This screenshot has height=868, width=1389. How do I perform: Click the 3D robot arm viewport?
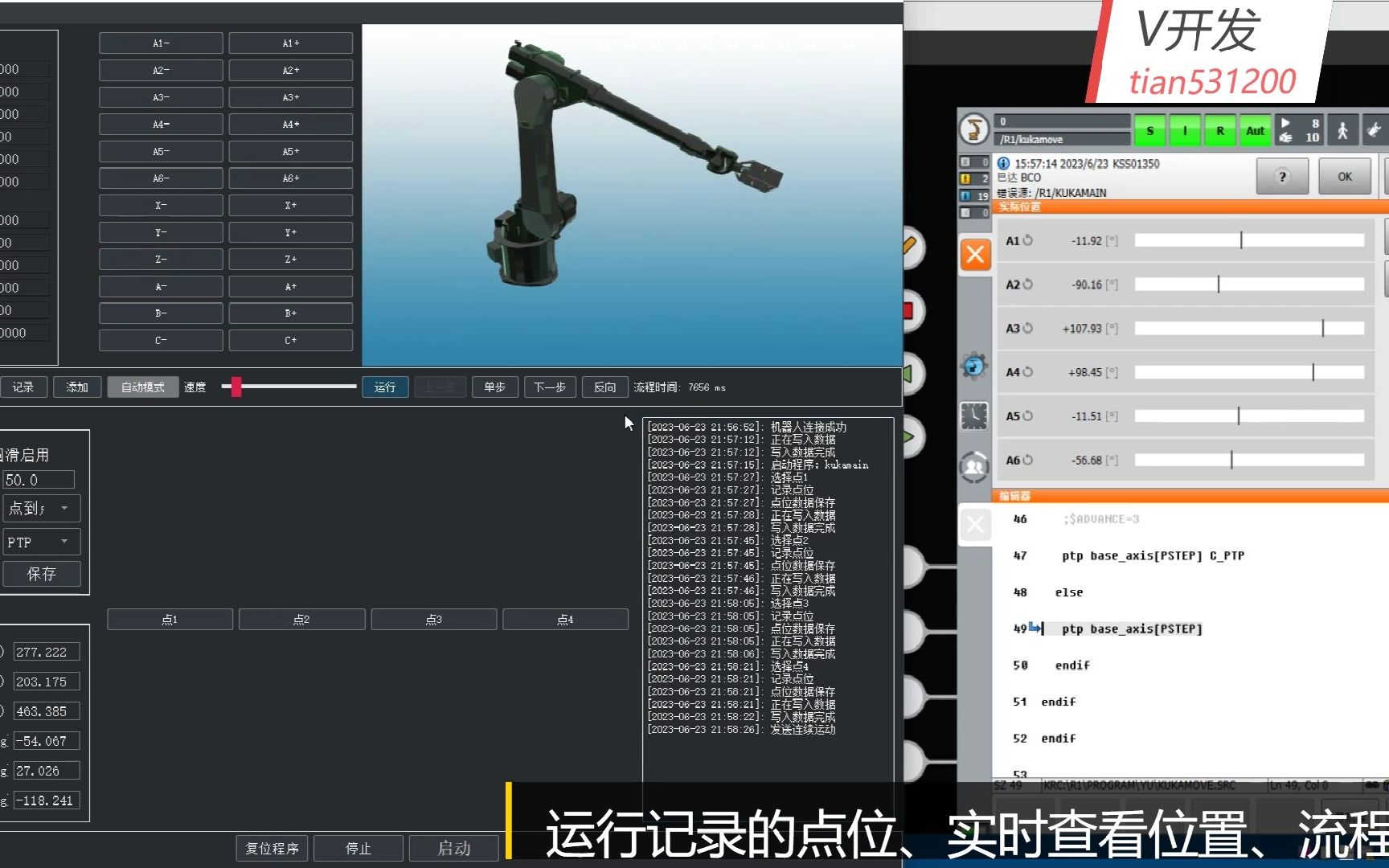[632, 195]
